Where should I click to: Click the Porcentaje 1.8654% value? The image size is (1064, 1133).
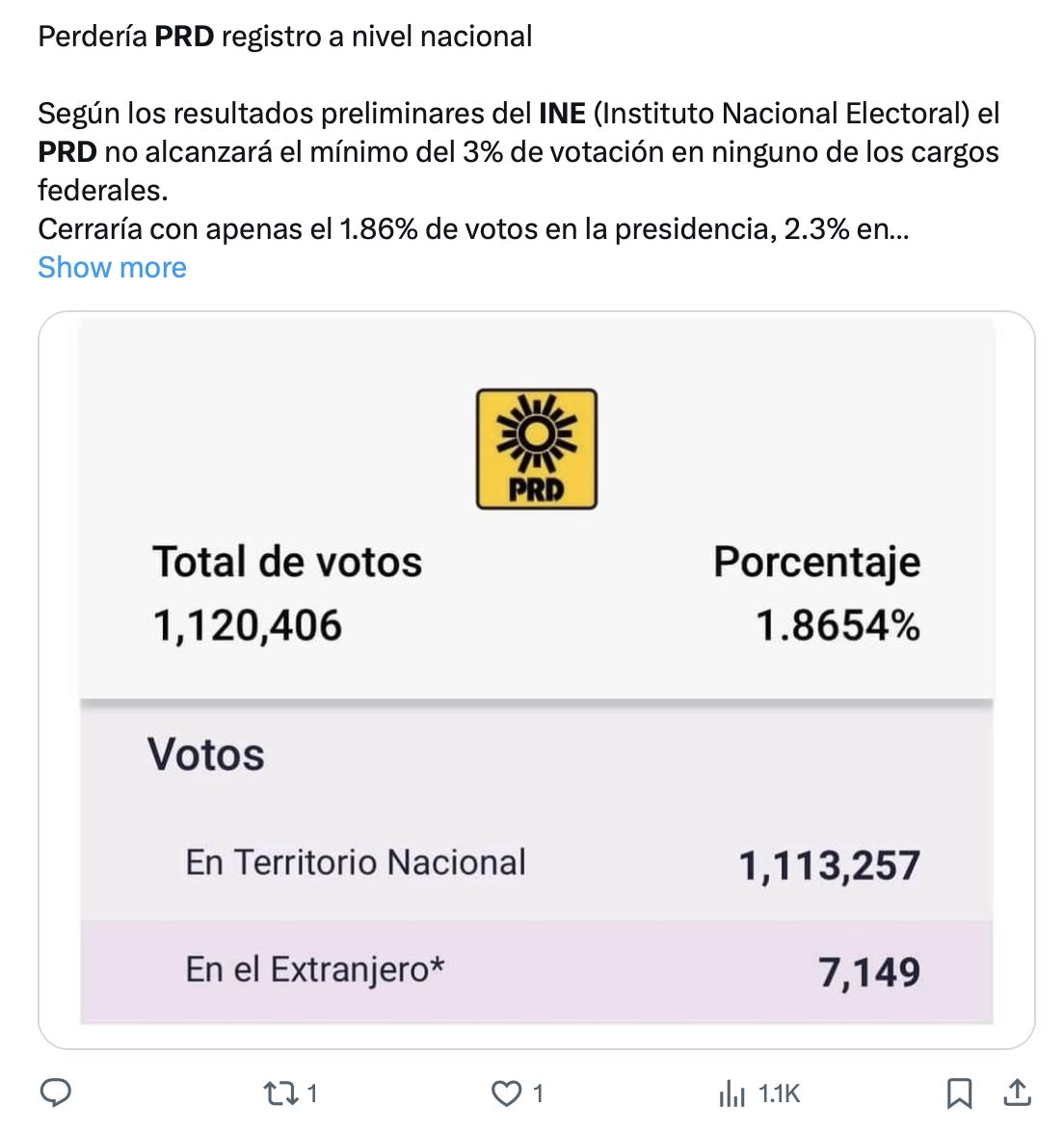click(x=837, y=625)
